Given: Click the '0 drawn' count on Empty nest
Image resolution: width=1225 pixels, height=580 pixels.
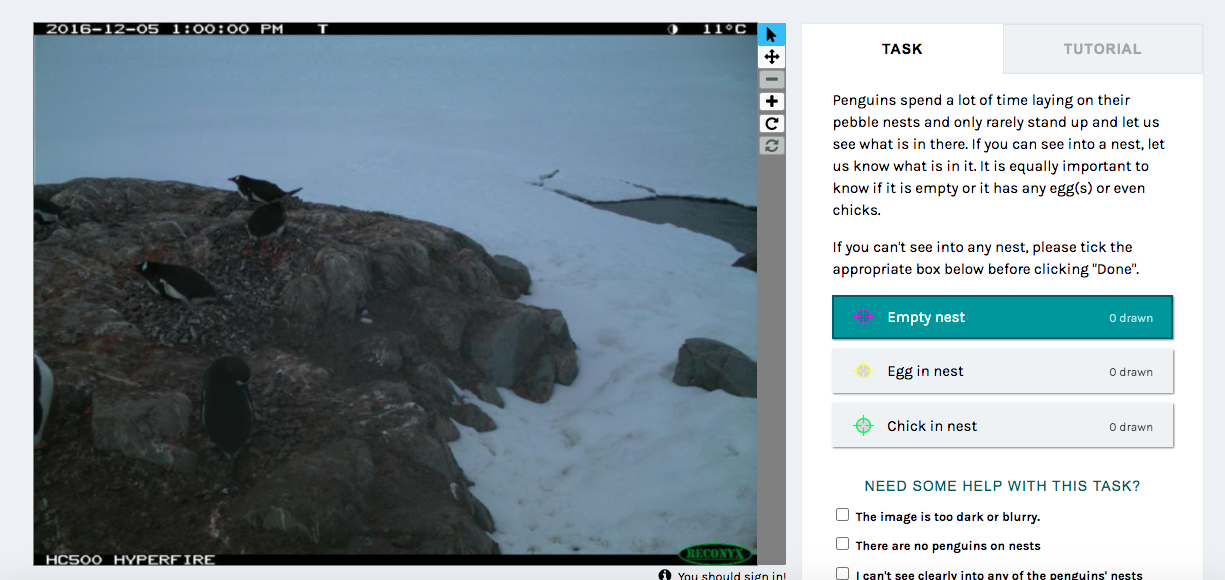Looking at the screenshot, I should point(1131,318).
